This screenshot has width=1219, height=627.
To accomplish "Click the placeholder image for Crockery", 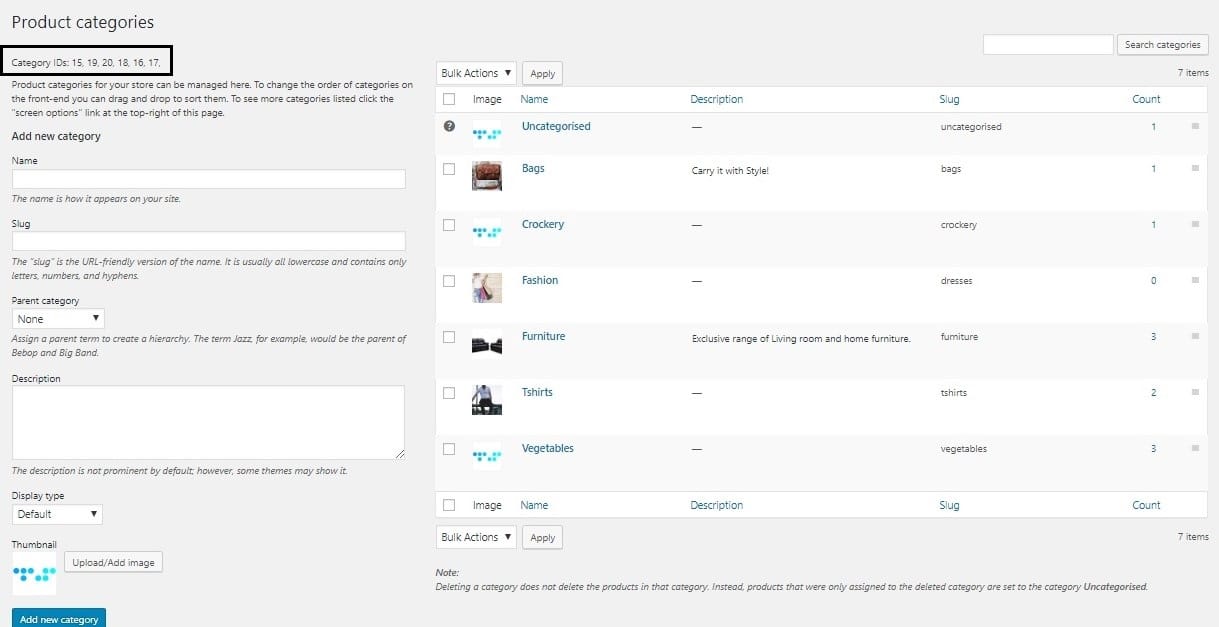I will (486, 232).
